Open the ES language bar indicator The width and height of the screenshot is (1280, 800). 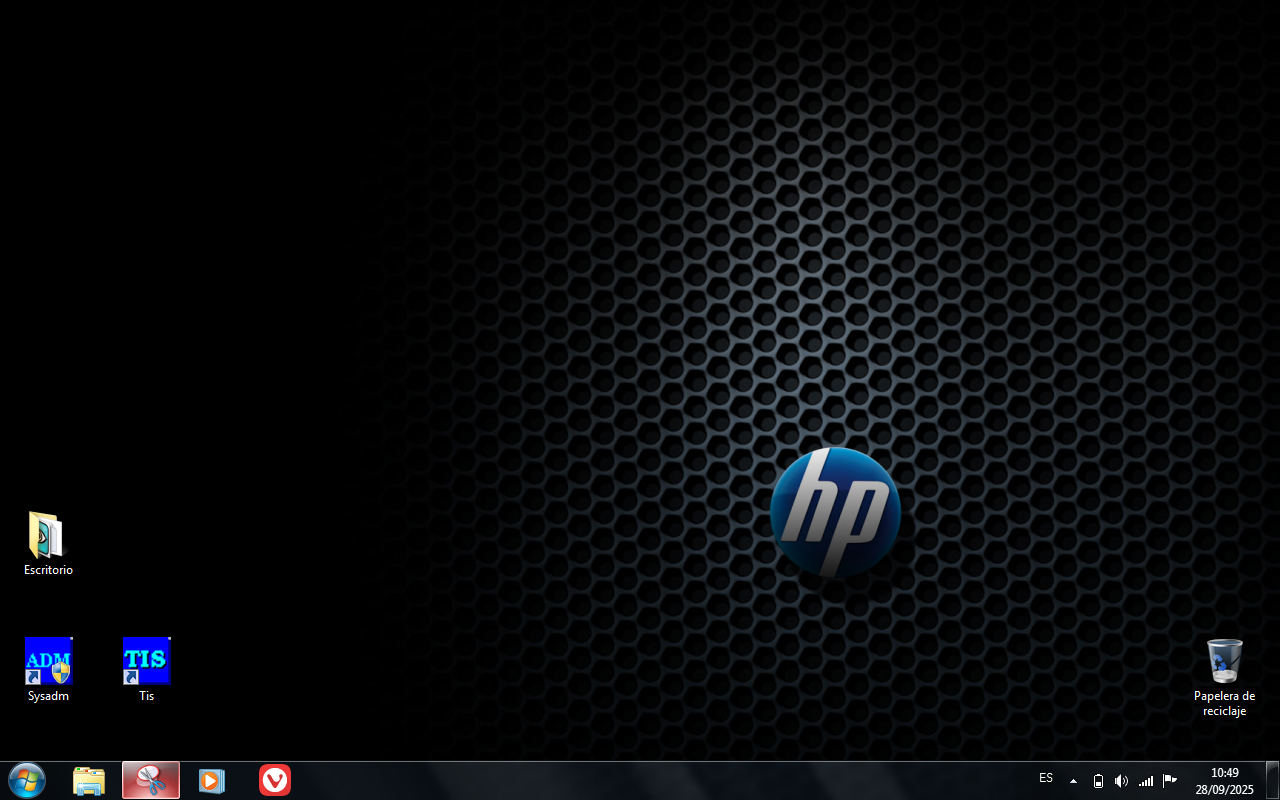[1046, 778]
